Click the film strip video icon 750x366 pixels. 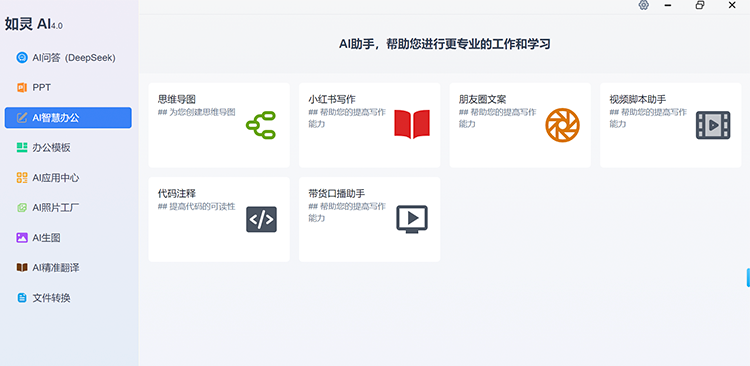713,125
